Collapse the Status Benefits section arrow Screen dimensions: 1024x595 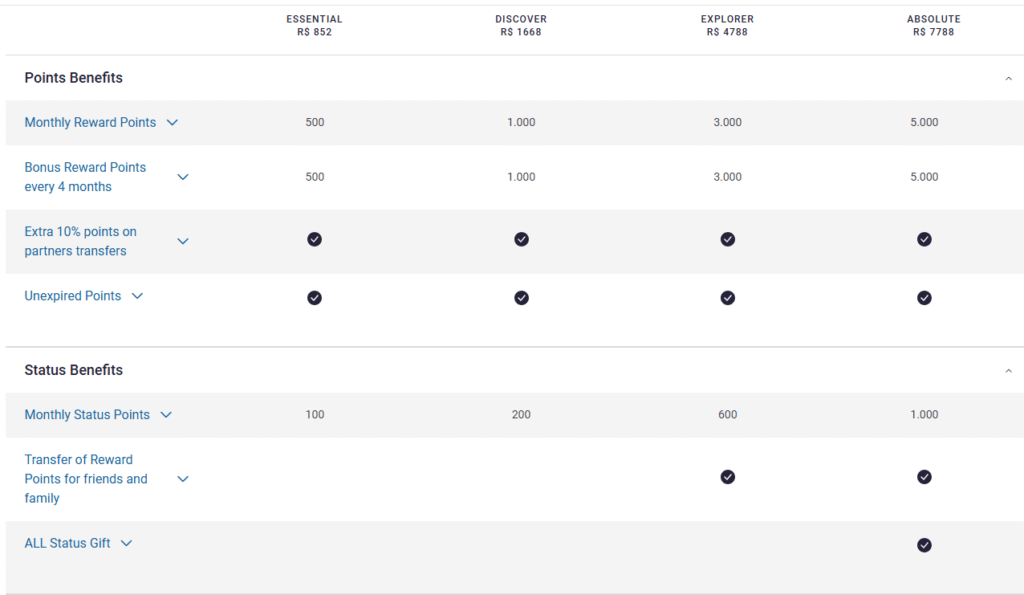[x=1008, y=371]
